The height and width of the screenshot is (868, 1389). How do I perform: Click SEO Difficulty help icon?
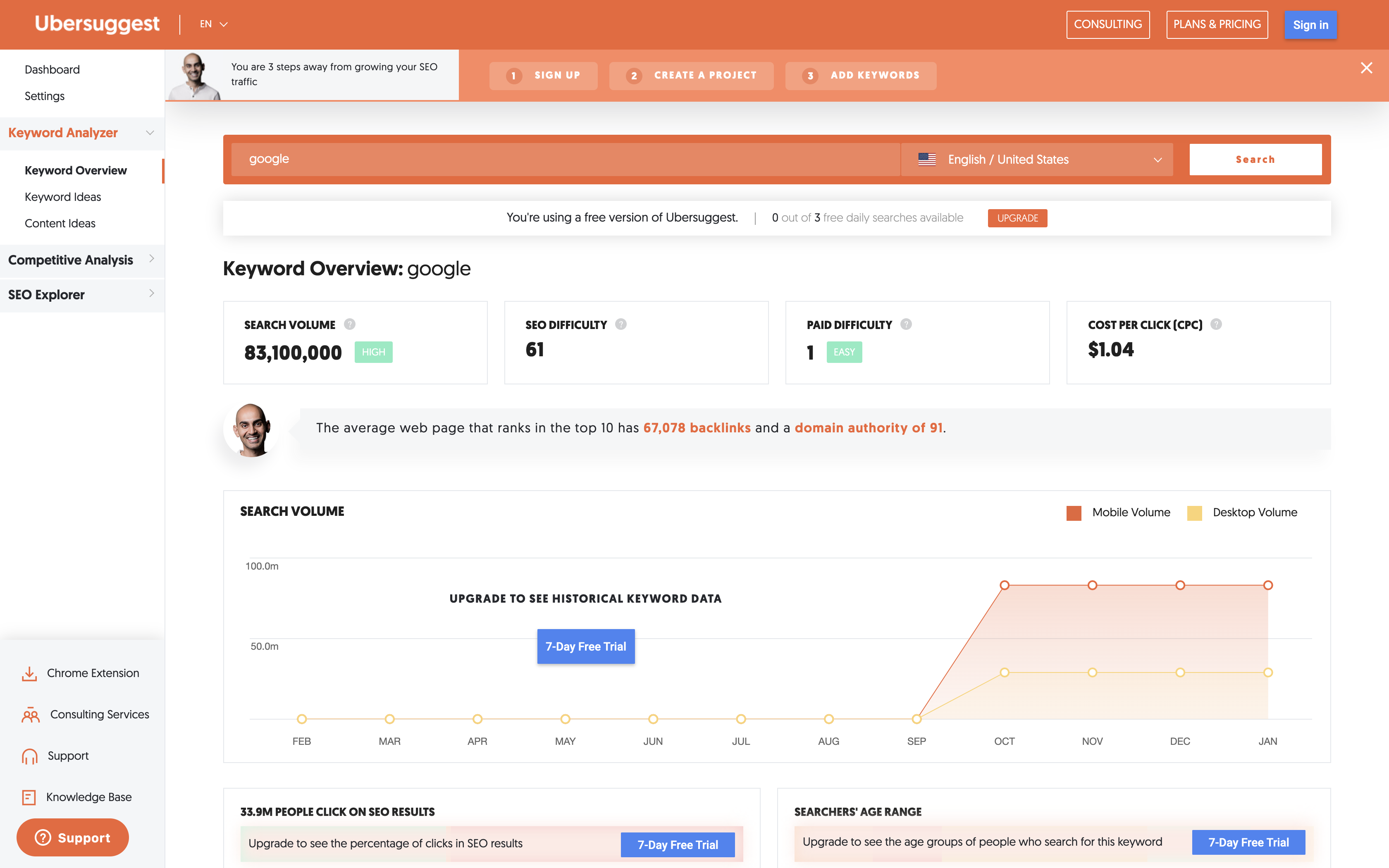tap(621, 324)
